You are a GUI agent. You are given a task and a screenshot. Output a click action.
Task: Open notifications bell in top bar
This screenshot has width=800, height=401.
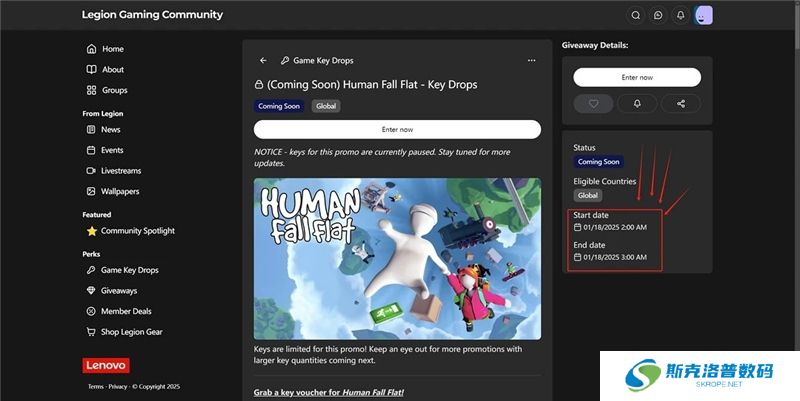click(681, 15)
